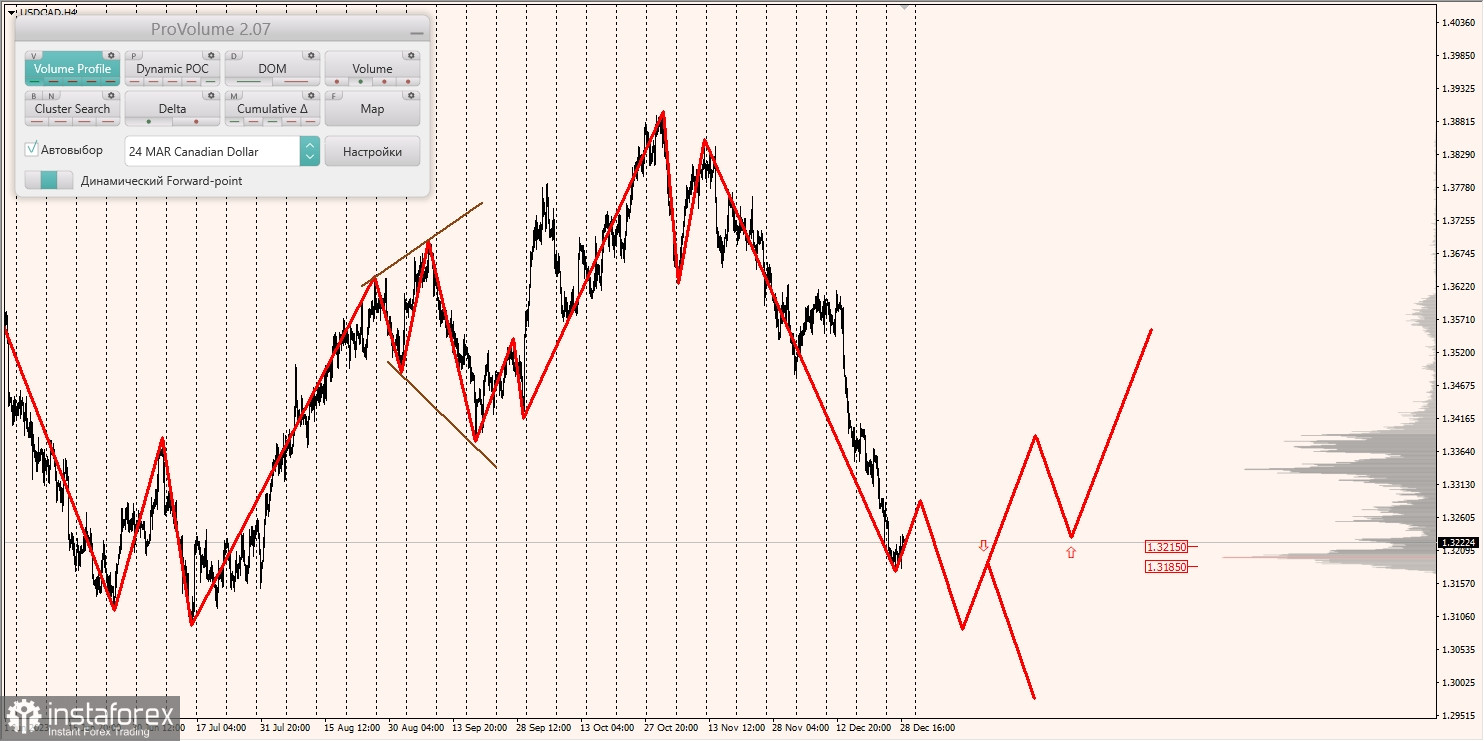The image size is (1484, 741).
Task: Open settings gear on Cumulative Δ button
Action: [x=311, y=95]
